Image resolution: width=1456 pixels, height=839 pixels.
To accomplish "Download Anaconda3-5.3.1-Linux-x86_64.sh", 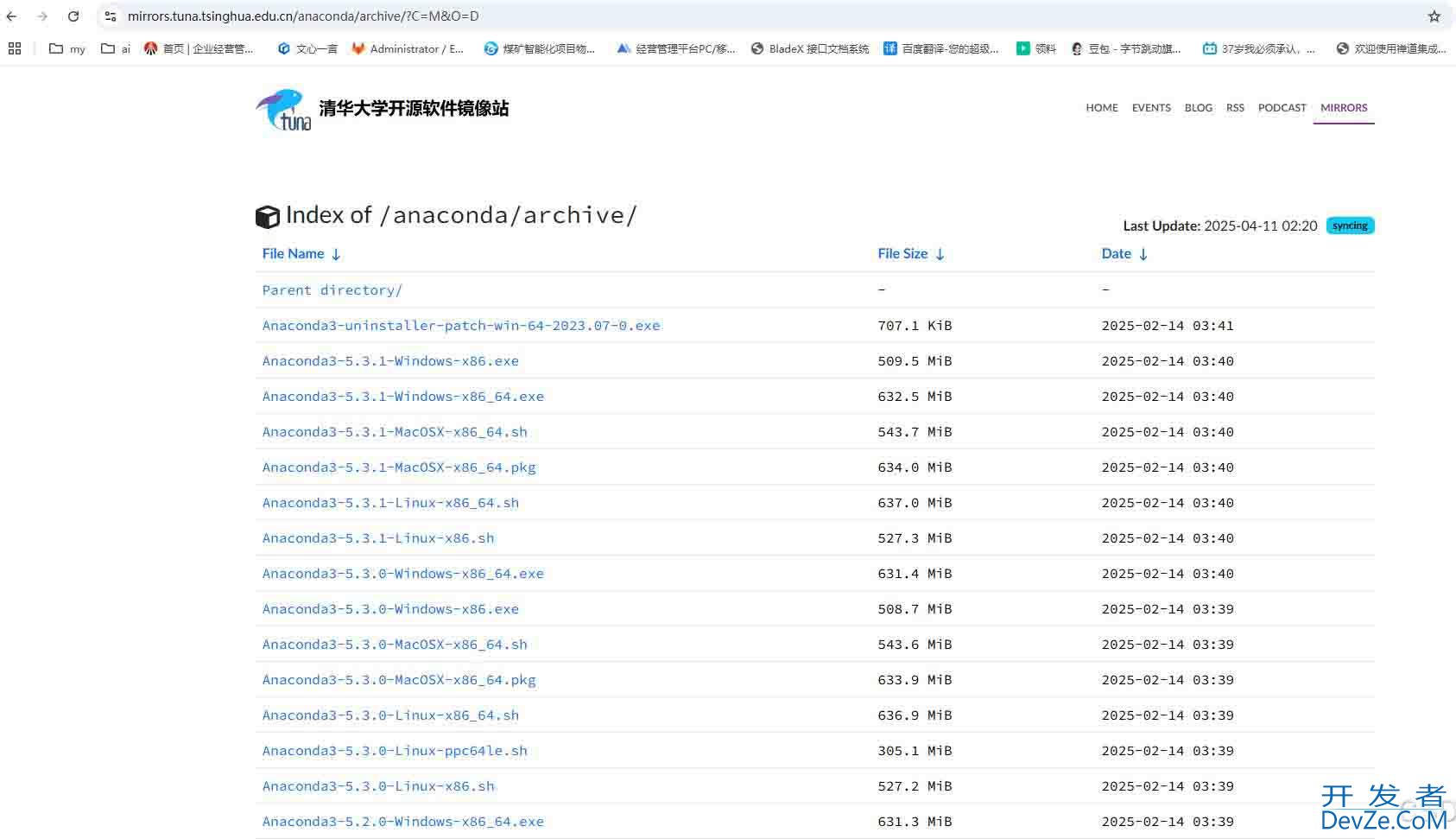I will click(x=390, y=503).
